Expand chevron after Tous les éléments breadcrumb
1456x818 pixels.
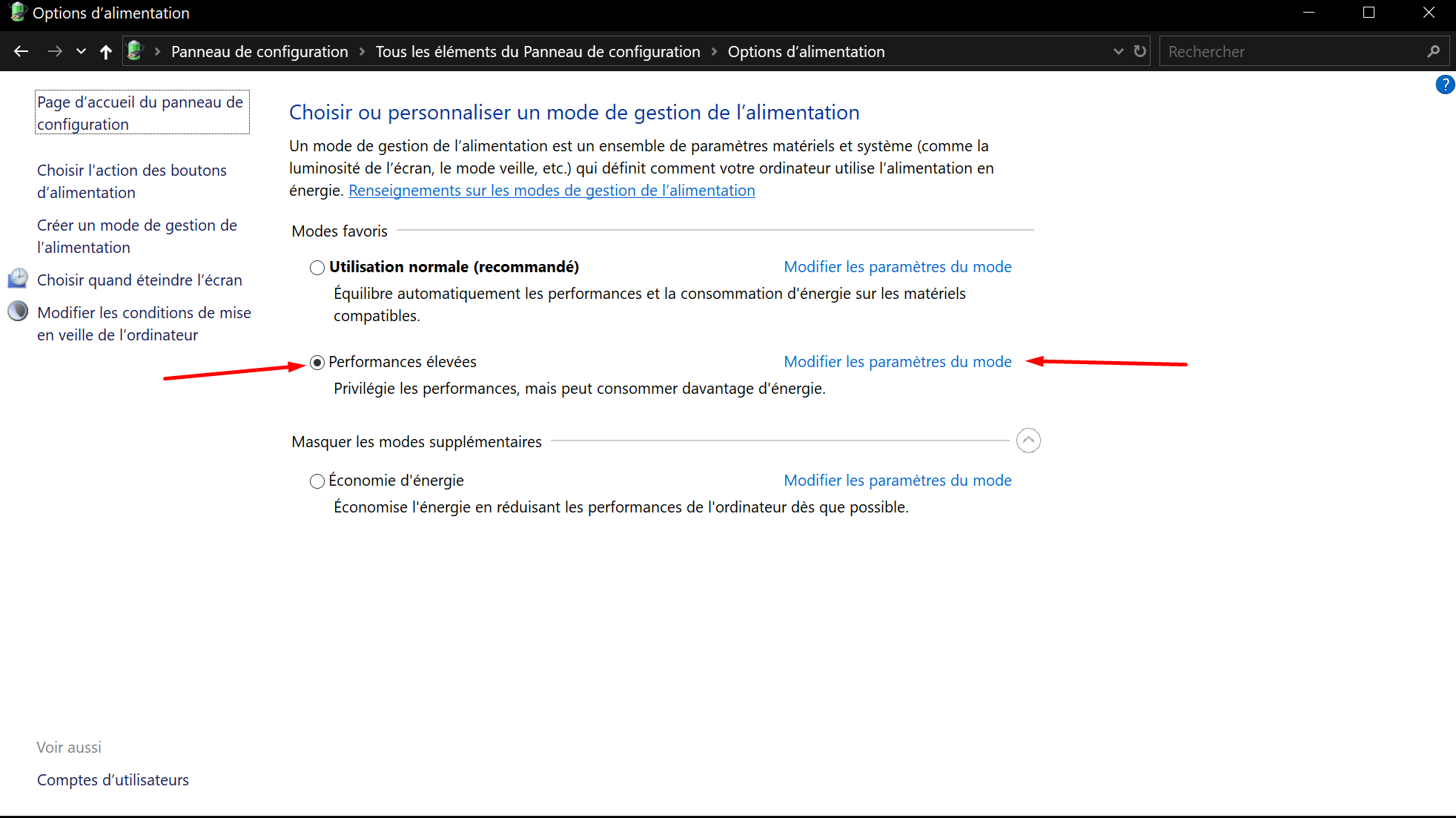pos(715,51)
